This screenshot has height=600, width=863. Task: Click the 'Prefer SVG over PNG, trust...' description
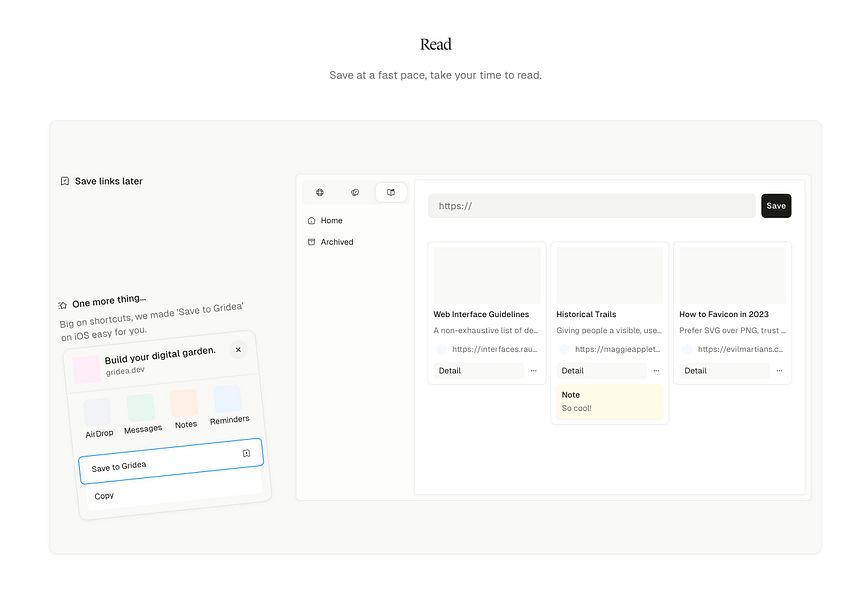point(732,330)
